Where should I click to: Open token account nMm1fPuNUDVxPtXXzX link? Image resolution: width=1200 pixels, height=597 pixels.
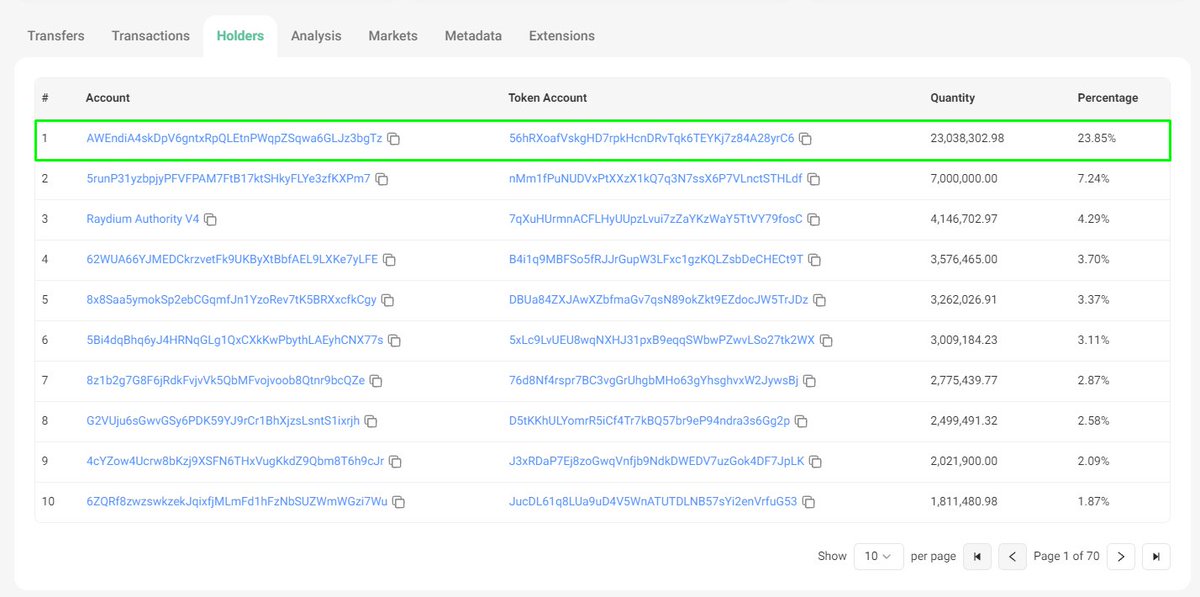pos(655,178)
